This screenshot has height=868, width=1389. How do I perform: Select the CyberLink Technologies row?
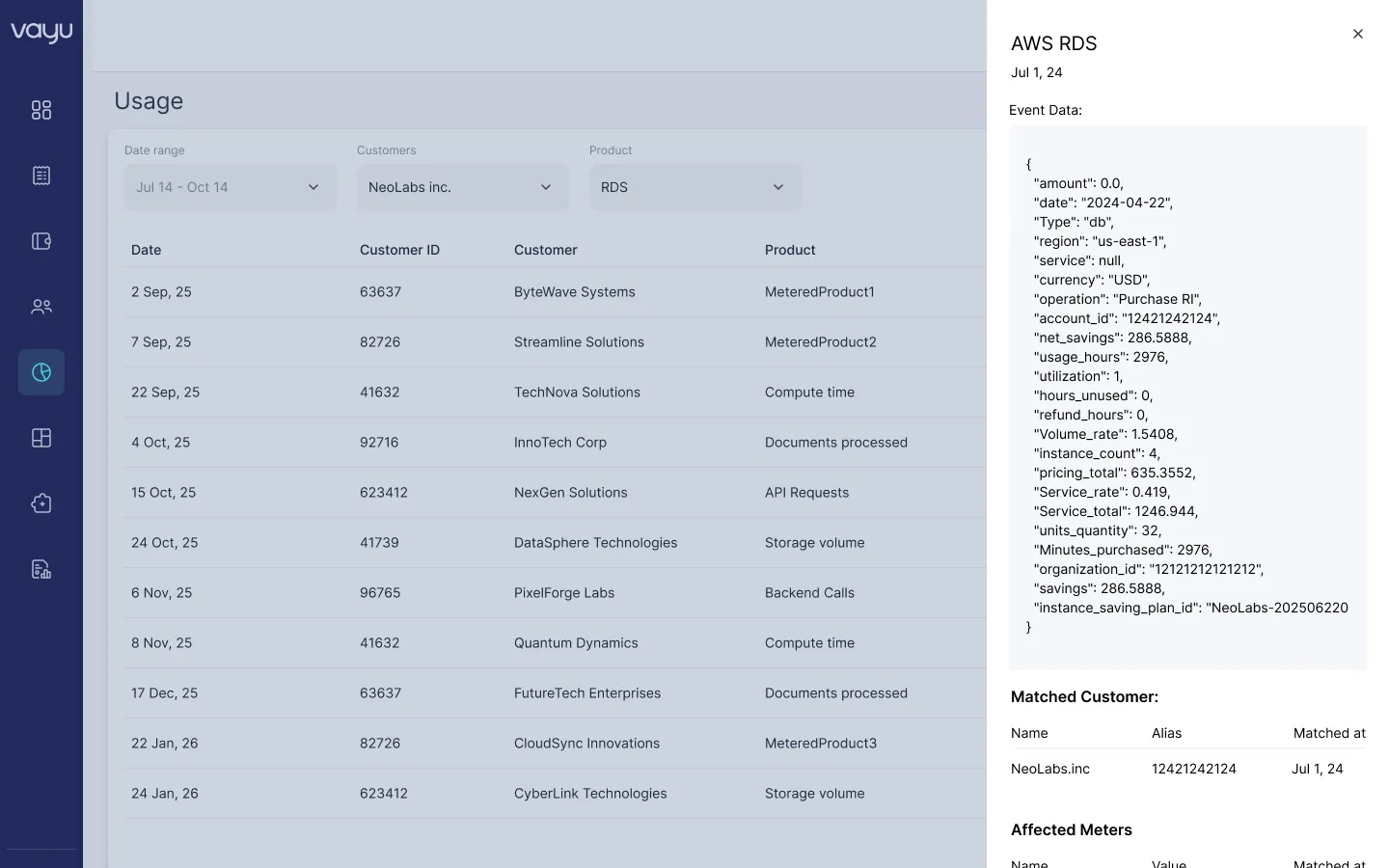pos(555,794)
